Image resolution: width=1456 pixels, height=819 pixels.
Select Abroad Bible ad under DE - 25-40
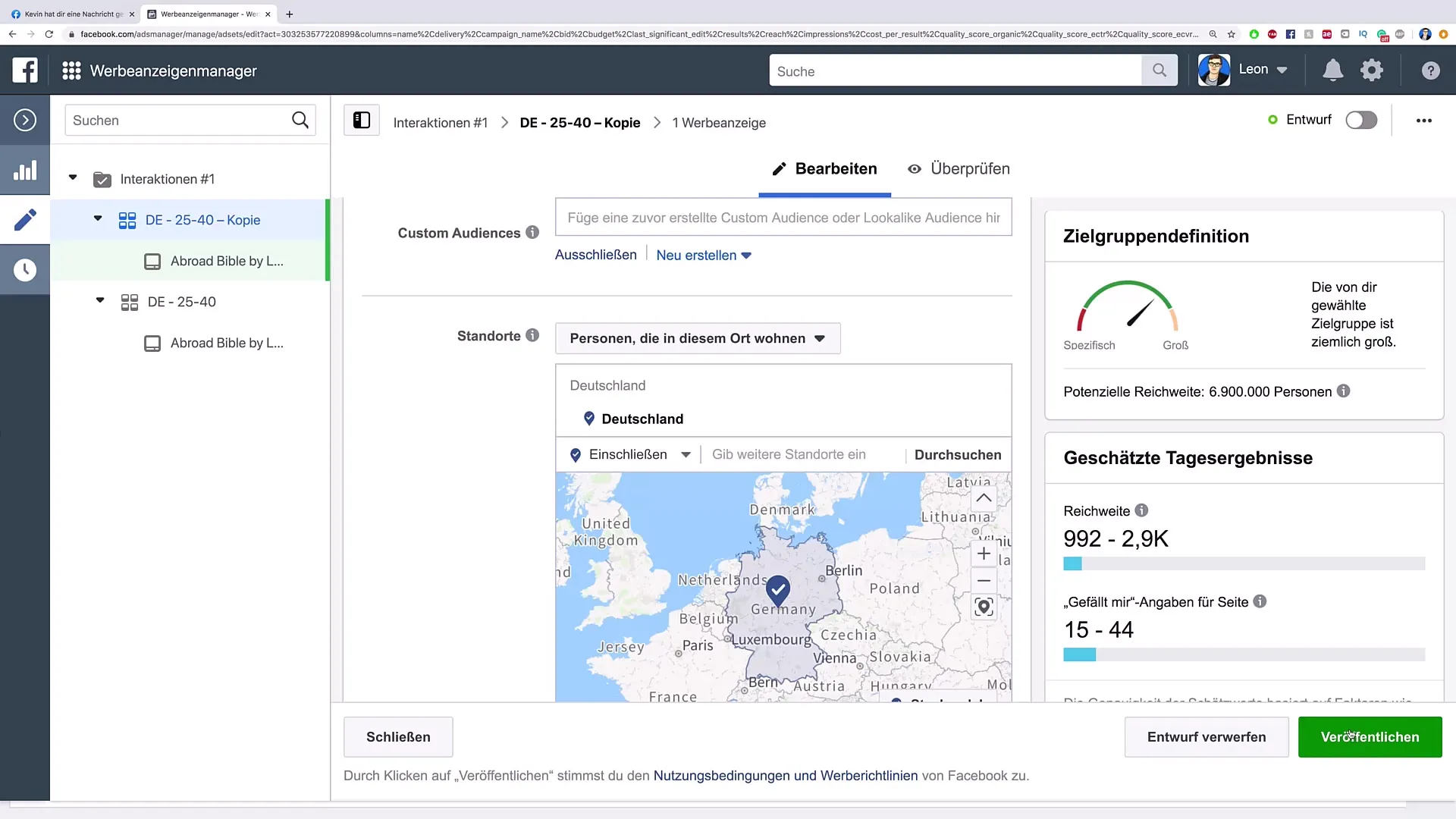coord(190,343)
